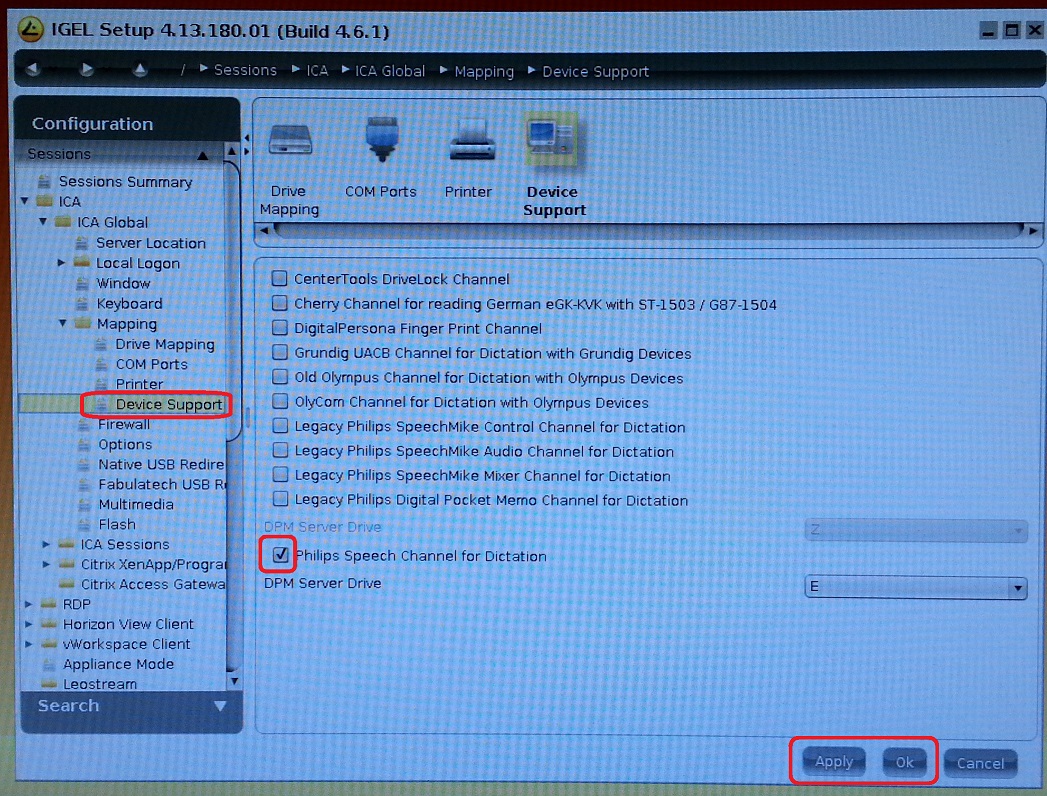Collapse the ICA Global tree node

(x=43, y=221)
